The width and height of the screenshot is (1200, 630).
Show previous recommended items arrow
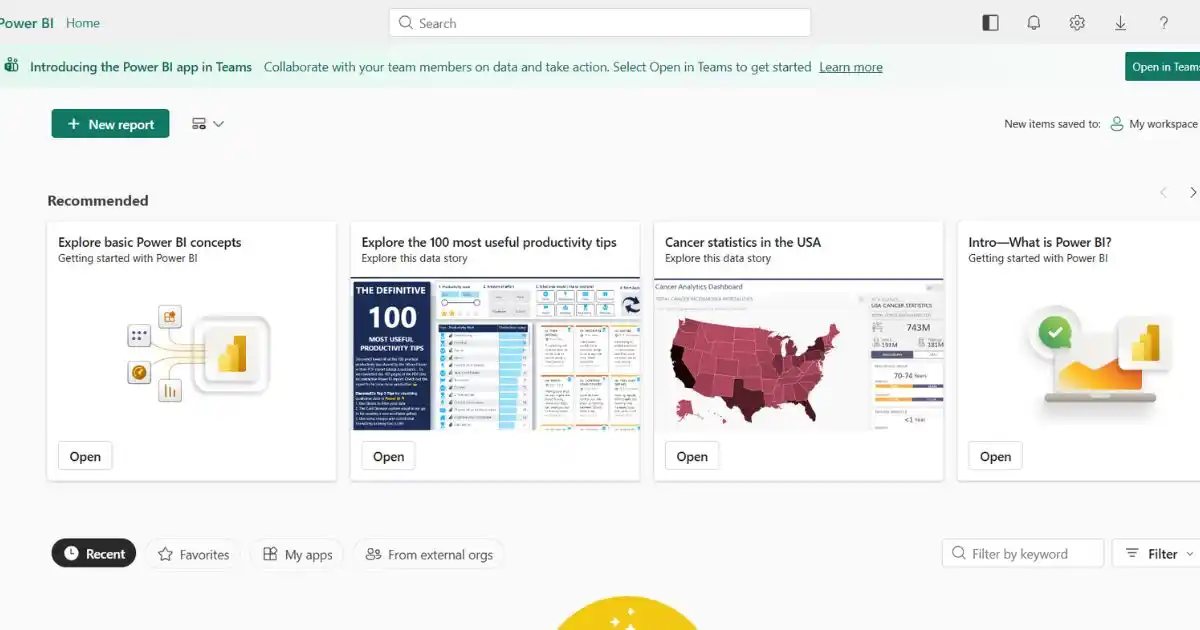[x=1163, y=192]
